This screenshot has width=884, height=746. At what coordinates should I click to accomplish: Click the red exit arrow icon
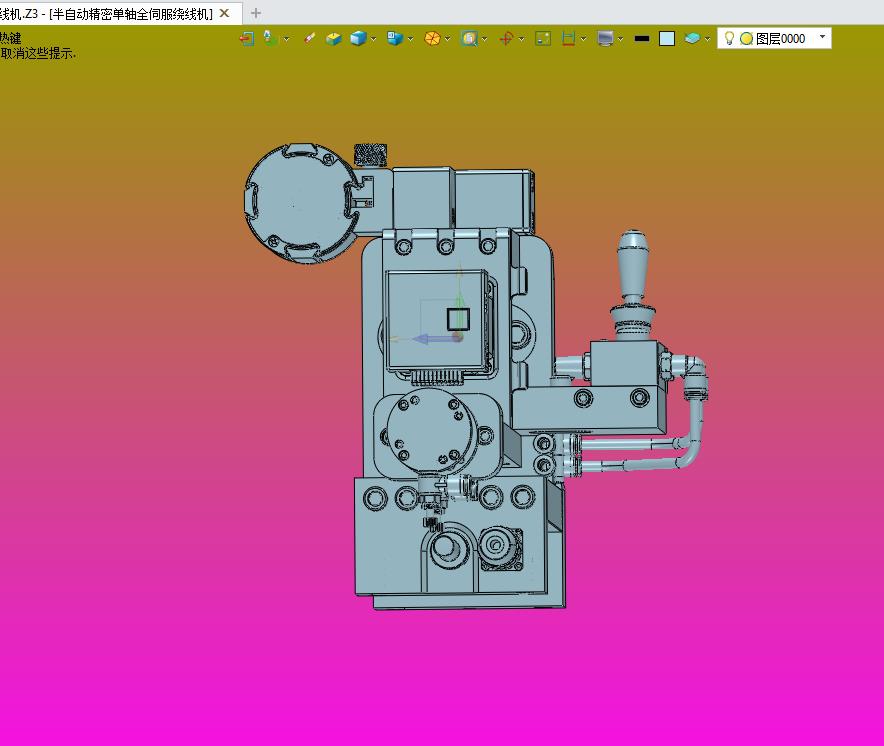click(246, 38)
